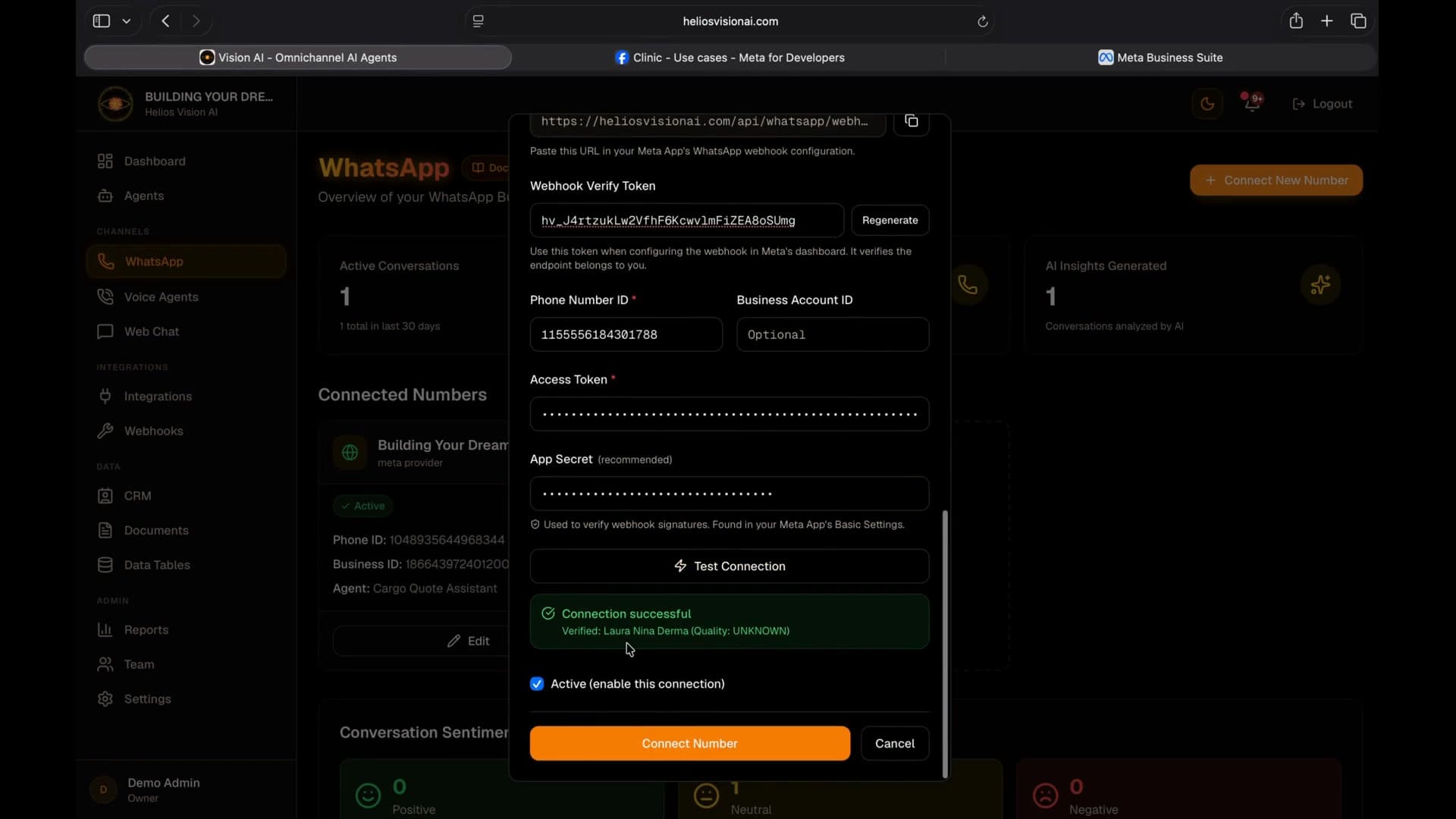Screen dimensions: 1456x819
Task: Click the CRM contact icon
Action: pos(105,495)
